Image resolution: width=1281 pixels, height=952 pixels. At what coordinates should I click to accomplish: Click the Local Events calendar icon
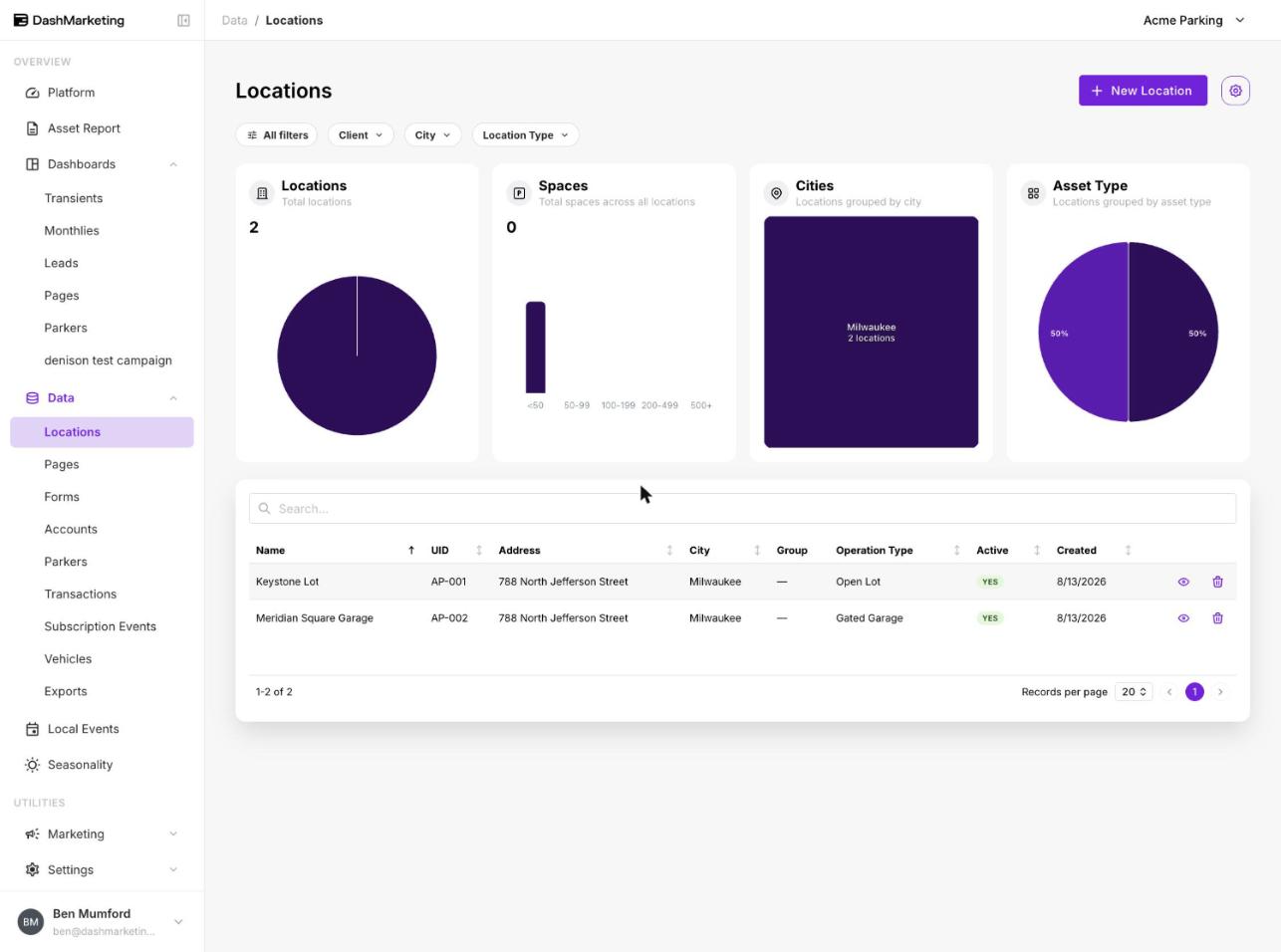(32, 729)
